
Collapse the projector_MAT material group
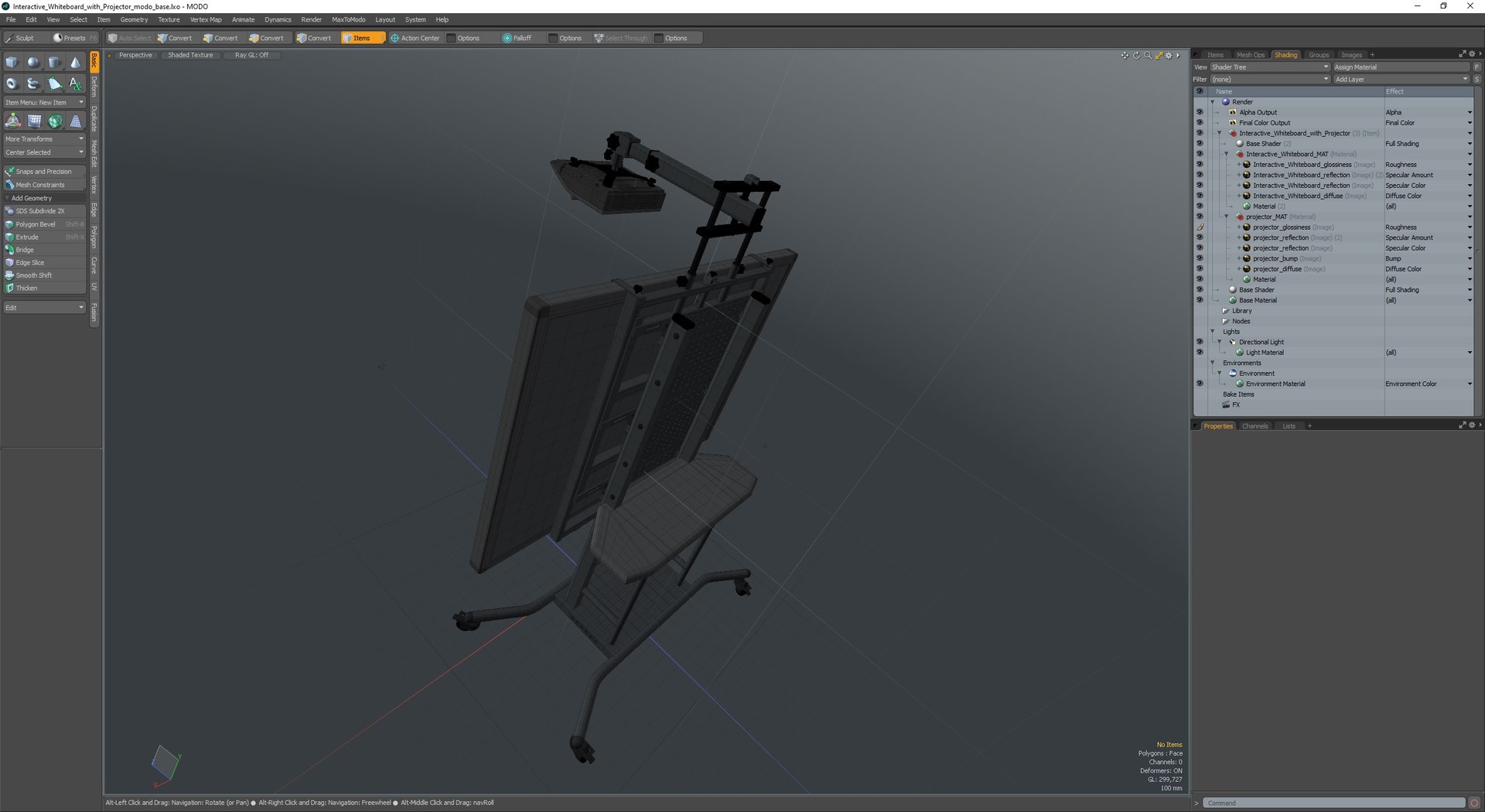(1227, 217)
